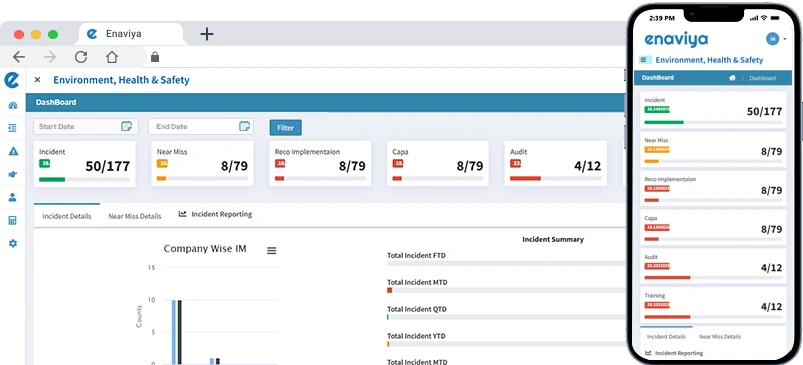Tap the phone Incident Details tab
Viewport: 803px width, 365px height.
point(666,337)
